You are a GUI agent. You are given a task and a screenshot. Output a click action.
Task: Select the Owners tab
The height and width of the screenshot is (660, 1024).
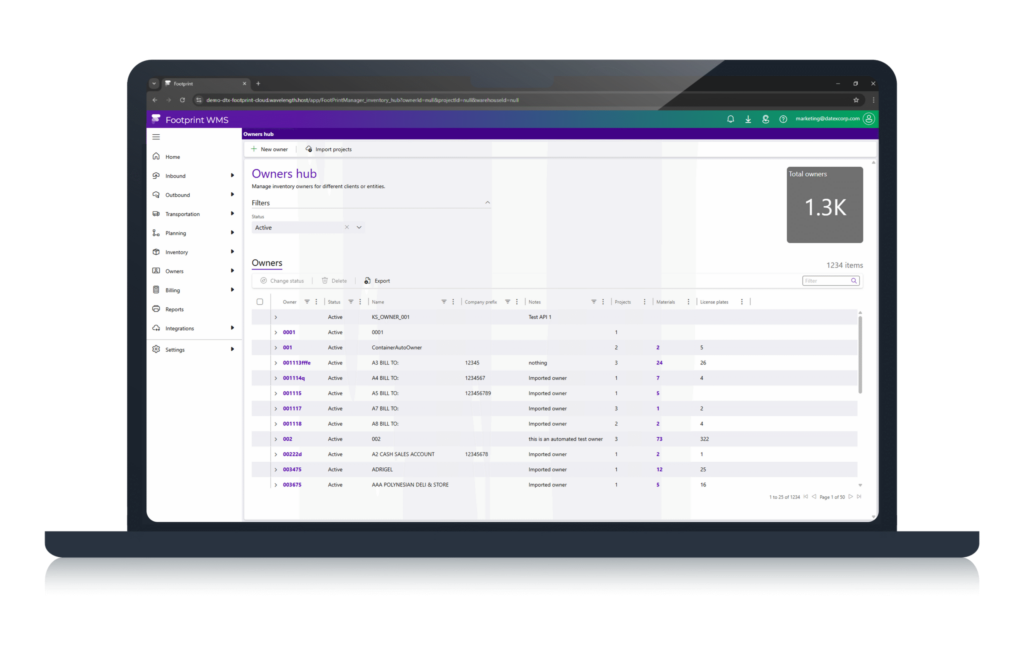coord(267,263)
